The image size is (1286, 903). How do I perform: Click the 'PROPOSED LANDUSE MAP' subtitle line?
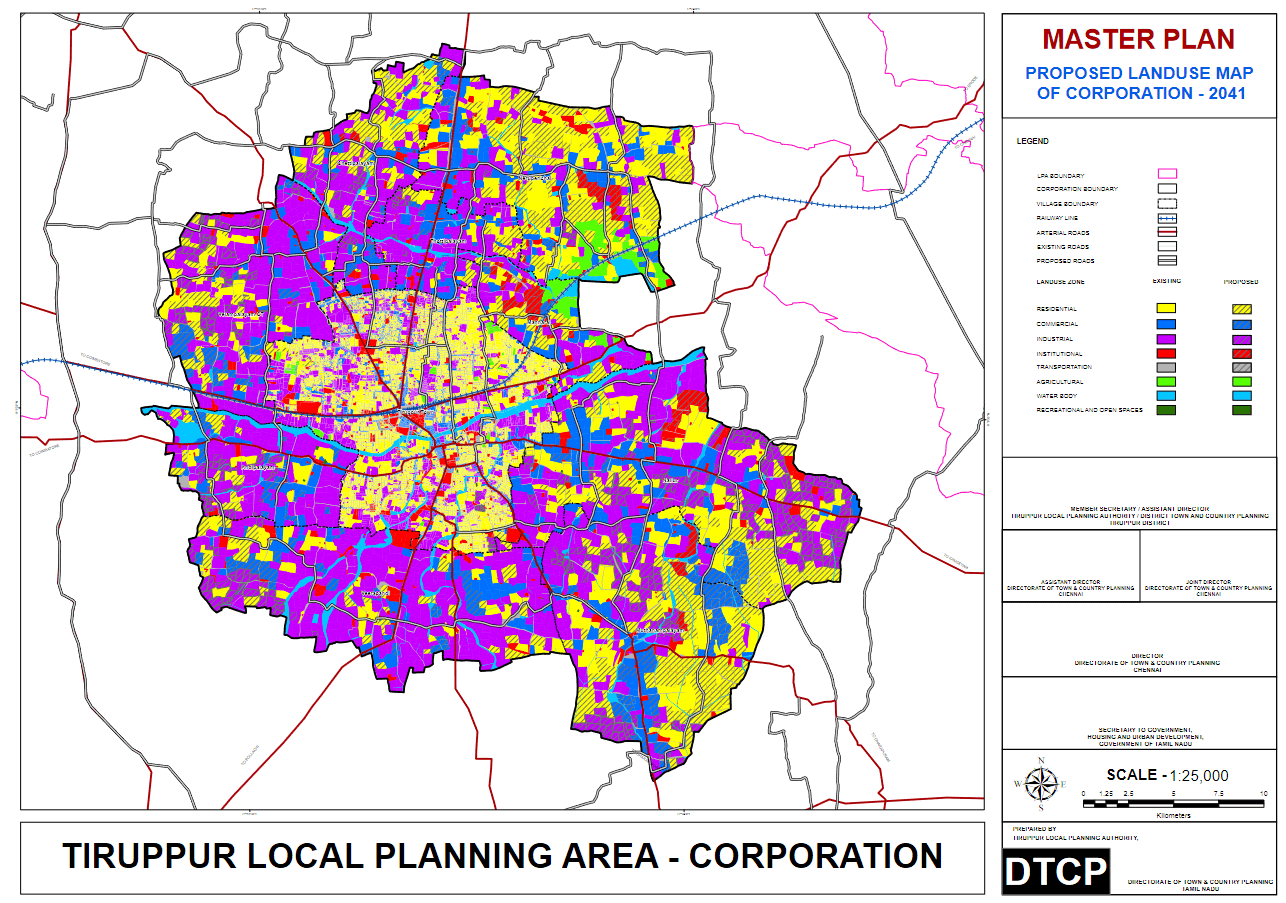click(1138, 74)
